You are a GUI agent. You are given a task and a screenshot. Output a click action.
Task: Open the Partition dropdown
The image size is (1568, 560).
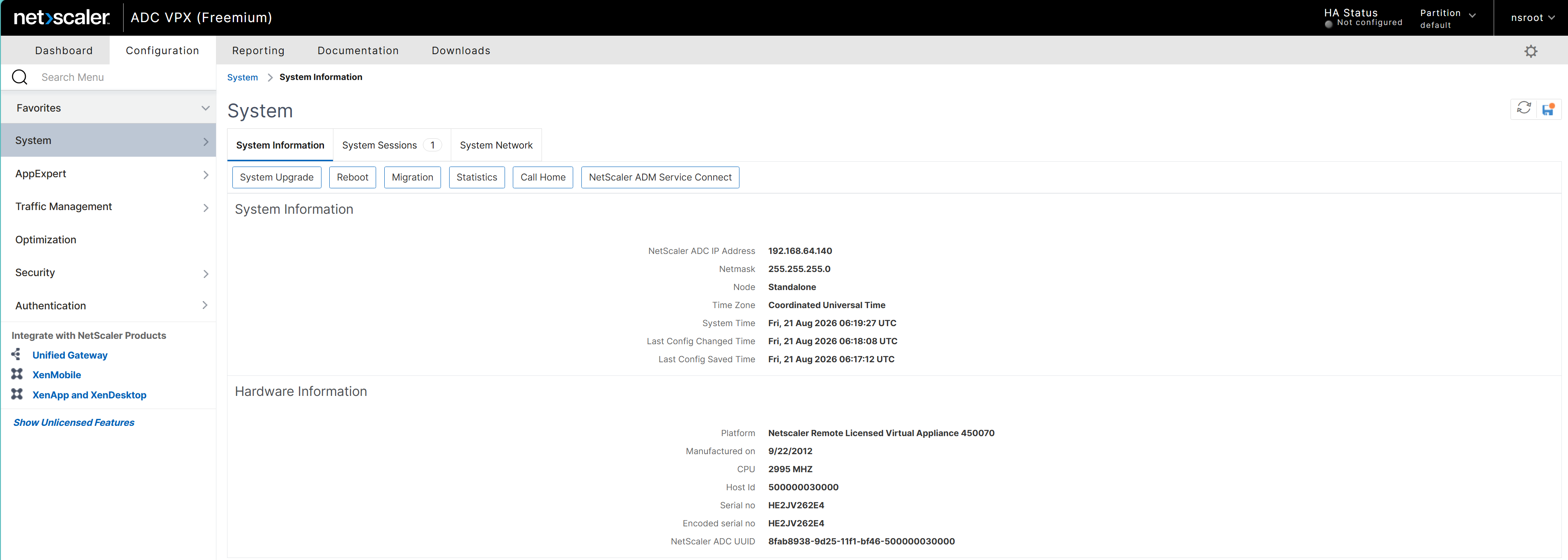pos(1447,18)
